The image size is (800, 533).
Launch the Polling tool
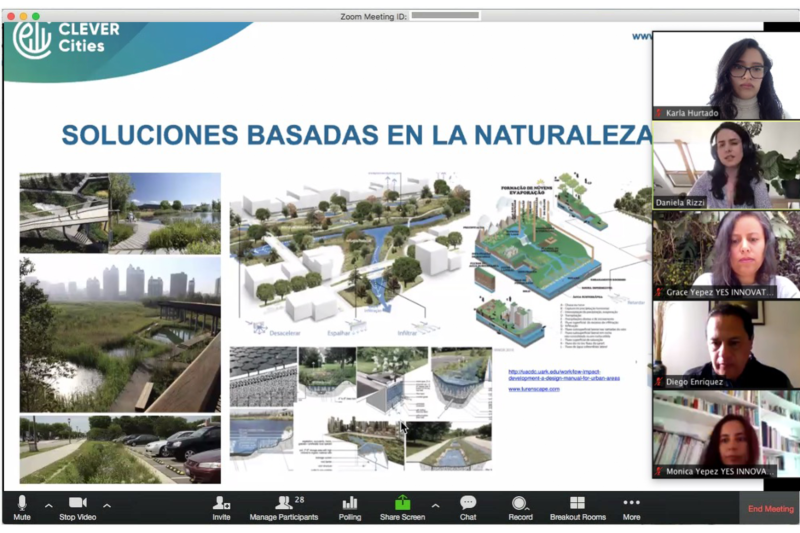tap(349, 508)
